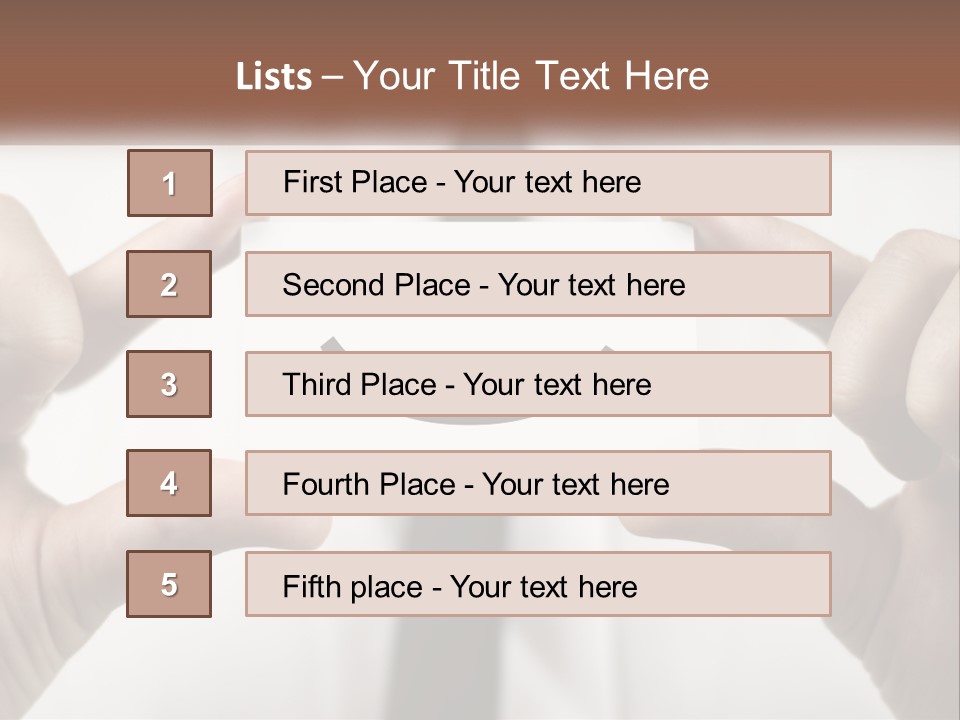960x720 pixels.
Task: Select the number 3 box
Action: tap(169, 384)
